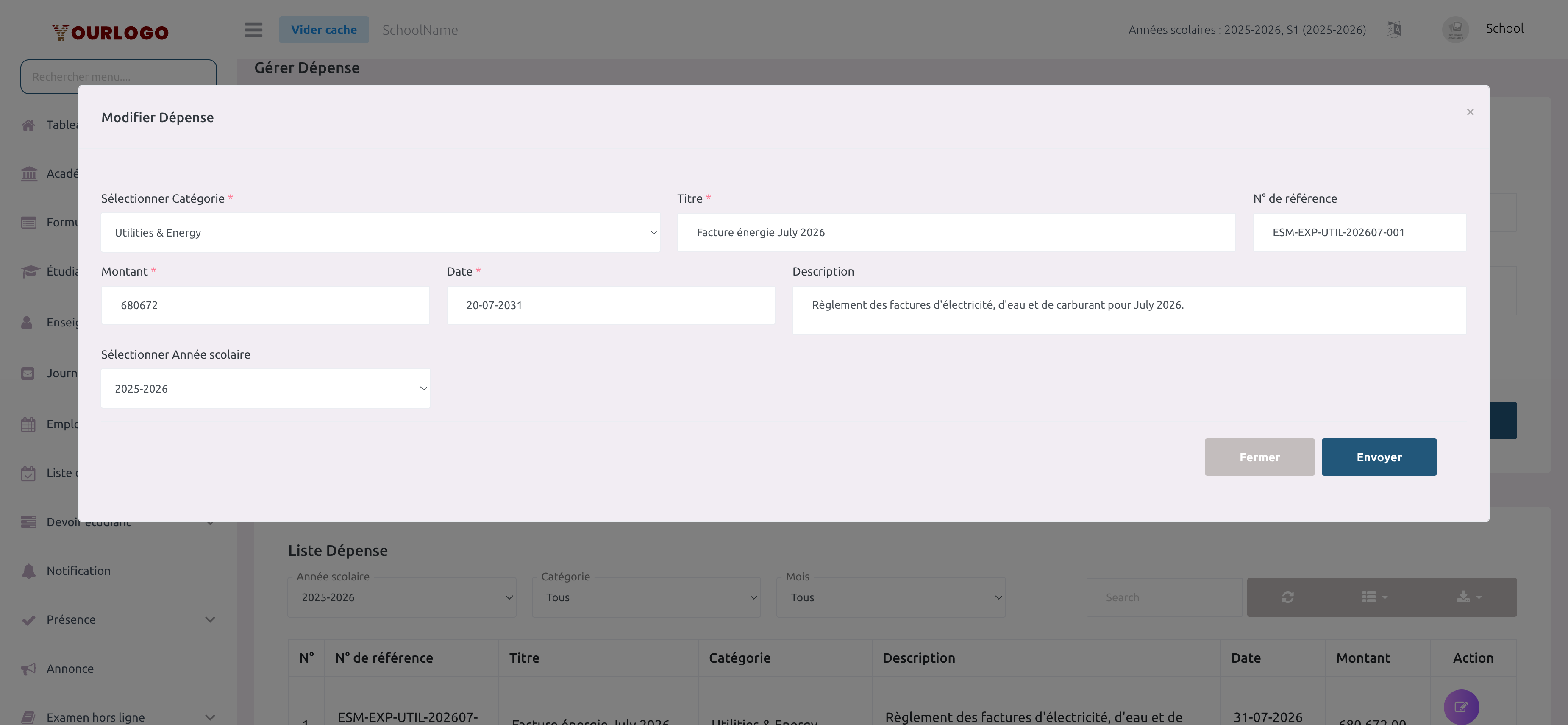Image resolution: width=1568 pixels, height=725 pixels.
Task: Close the Modifier Dépense dialog
Action: click(1470, 112)
